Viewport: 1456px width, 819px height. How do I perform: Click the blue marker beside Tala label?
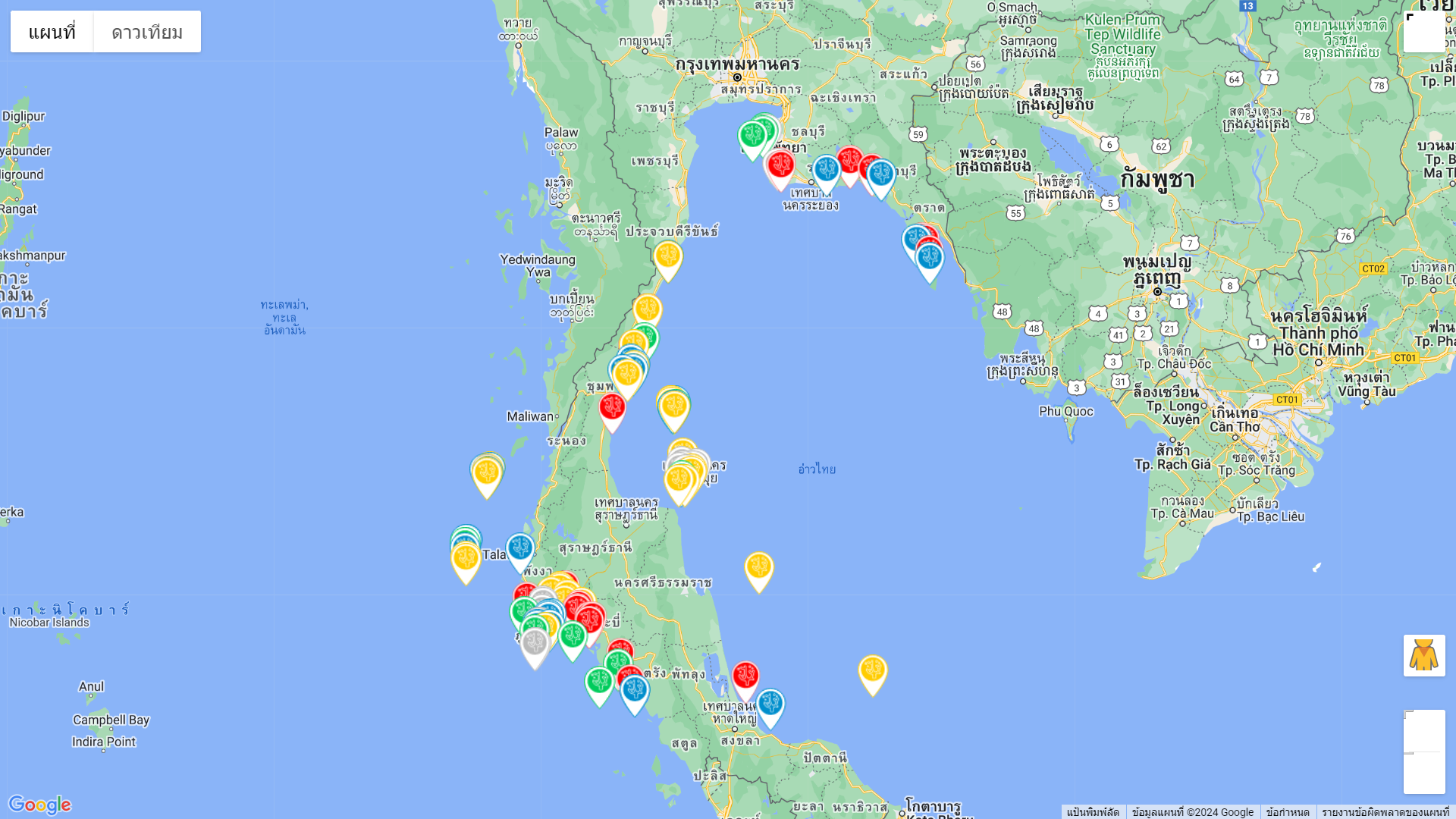[520, 550]
